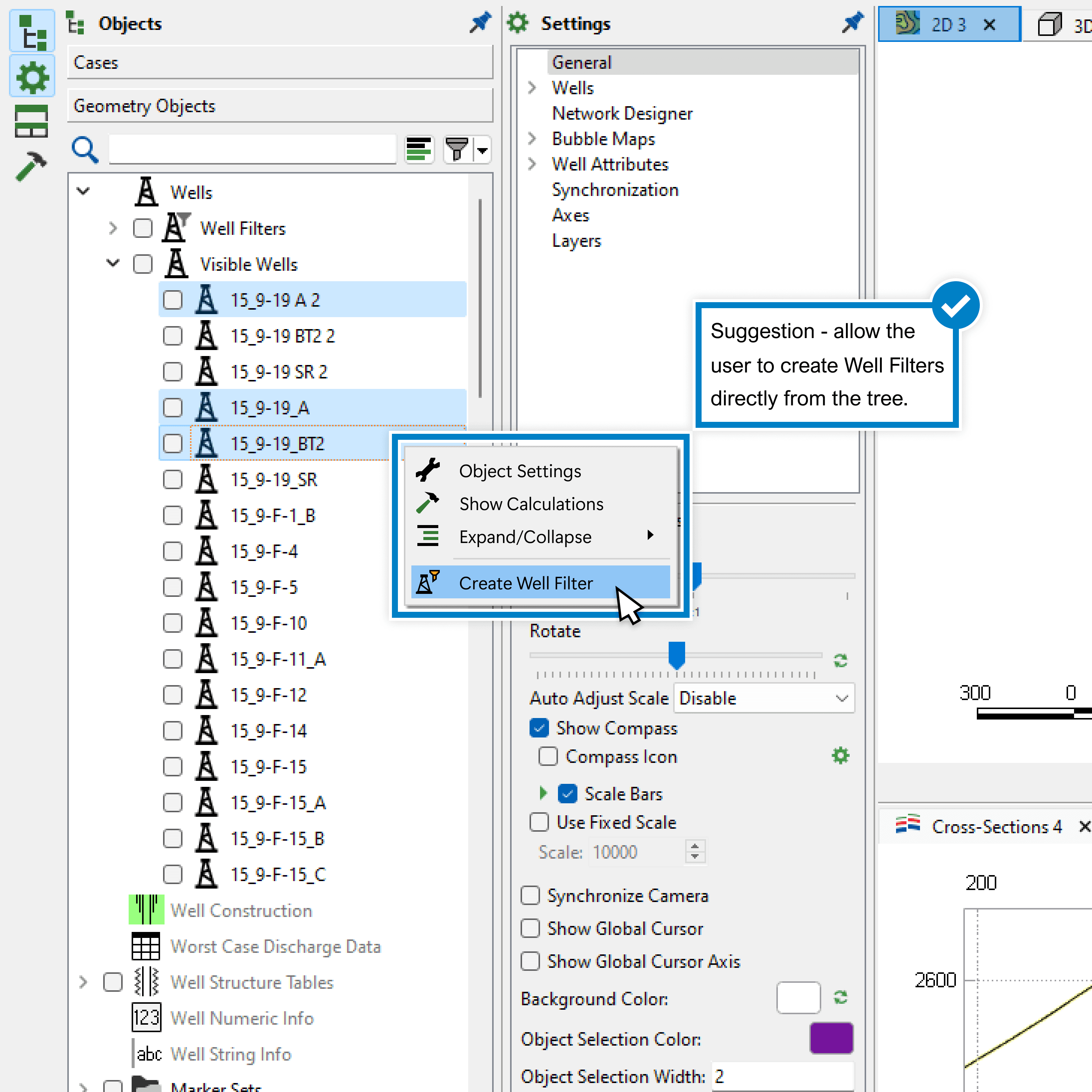Open the hammer calculations sidebar icon
The width and height of the screenshot is (1092, 1092).
pyautogui.click(x=31, y=166)
